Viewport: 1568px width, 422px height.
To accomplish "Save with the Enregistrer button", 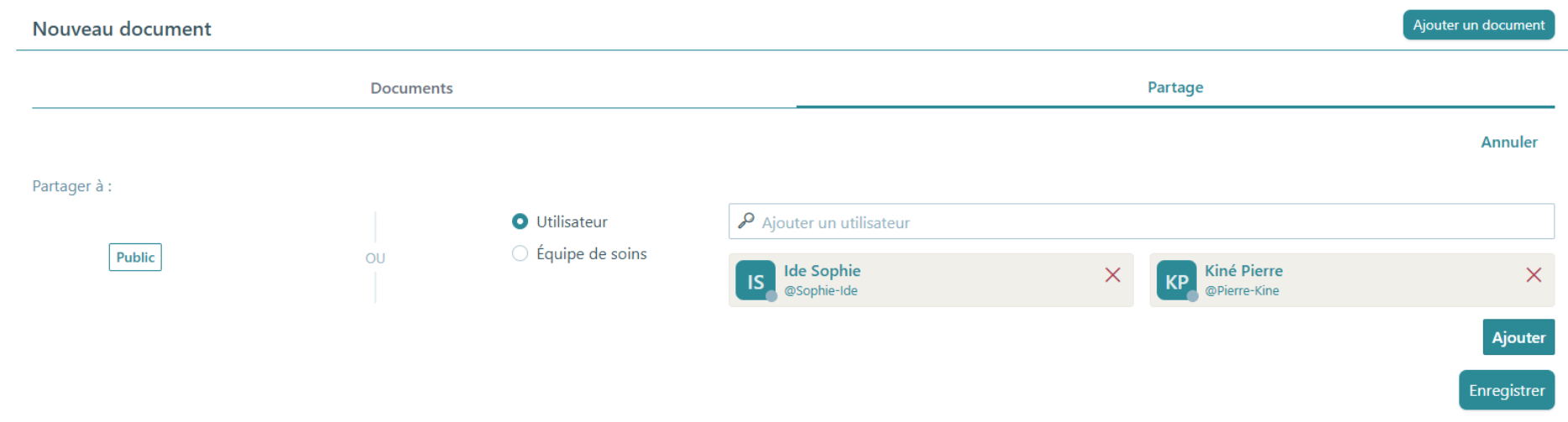I will (1507, 390).
